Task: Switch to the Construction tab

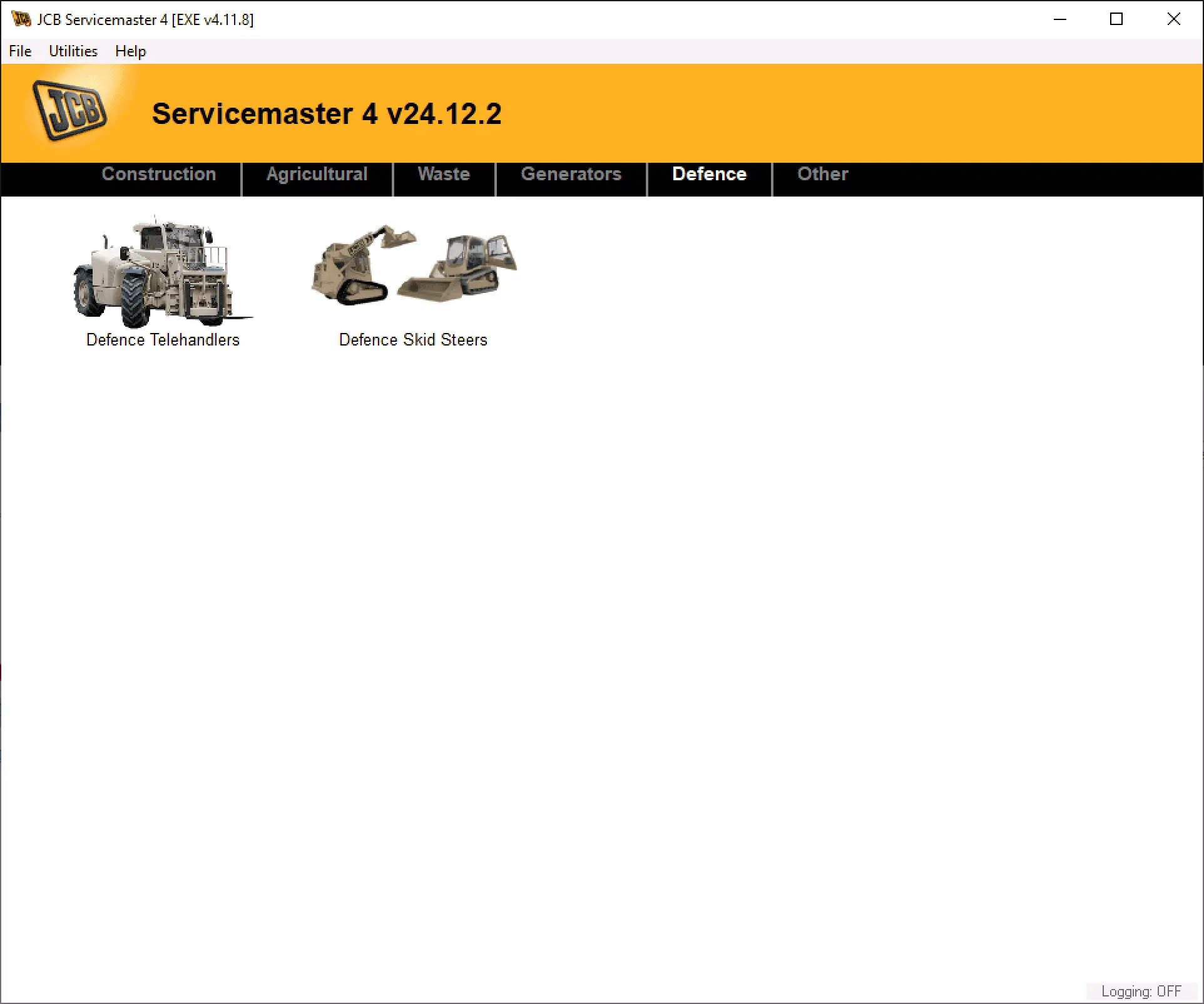Action: 159,174
